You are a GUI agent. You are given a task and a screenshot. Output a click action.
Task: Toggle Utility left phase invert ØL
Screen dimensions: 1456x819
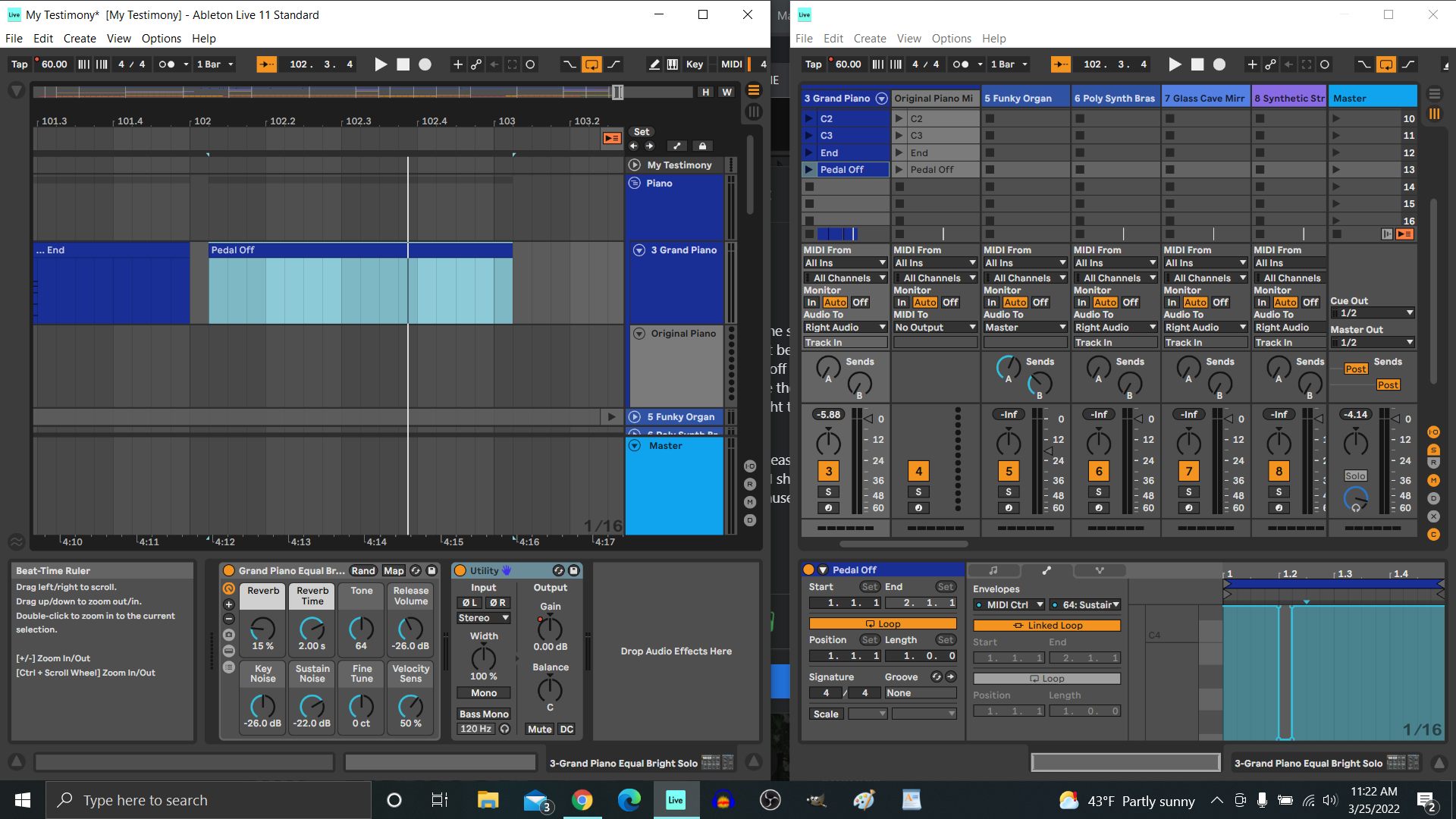point(470,603)
